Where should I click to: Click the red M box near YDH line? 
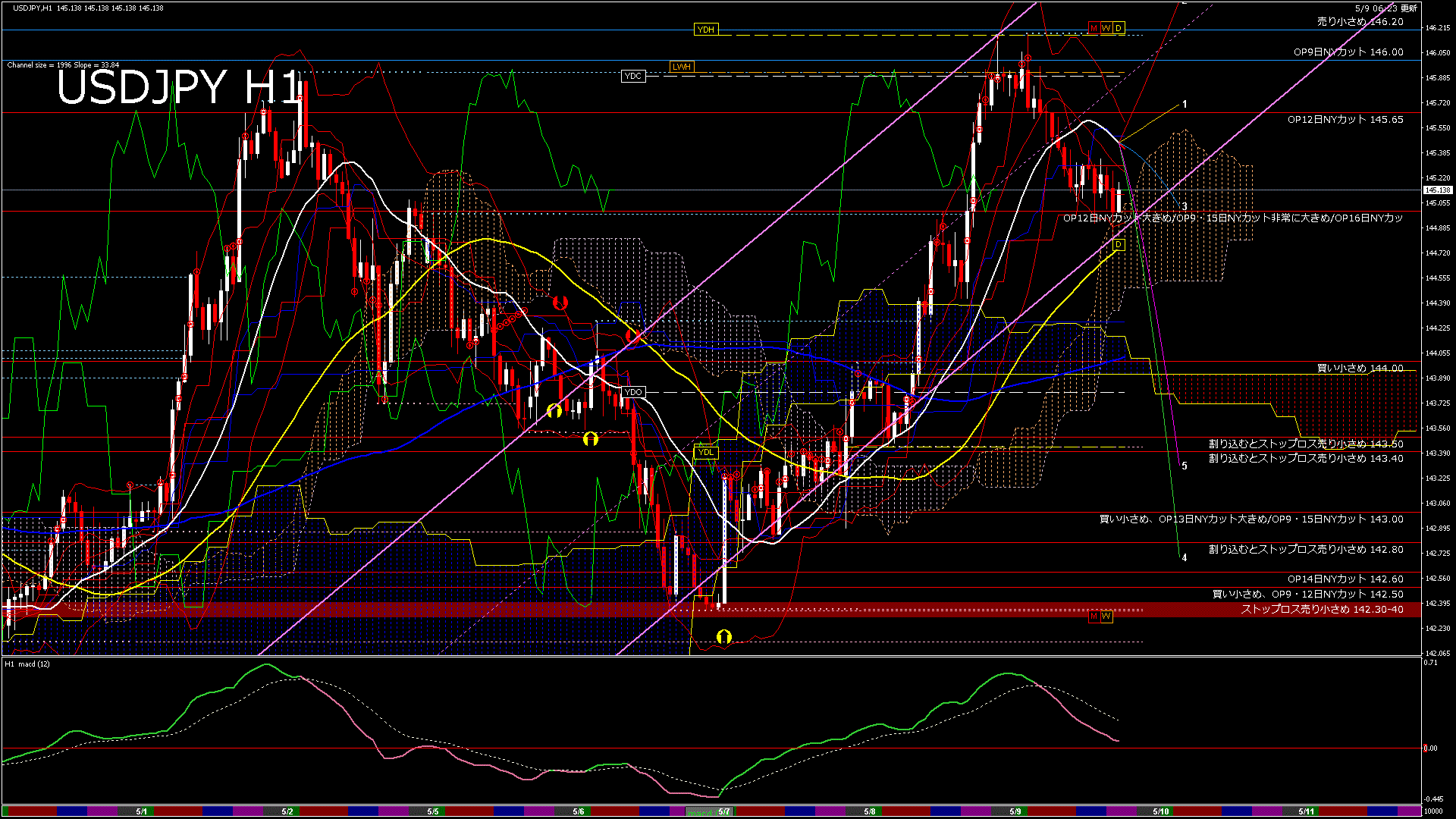[x=1094, y=28]
